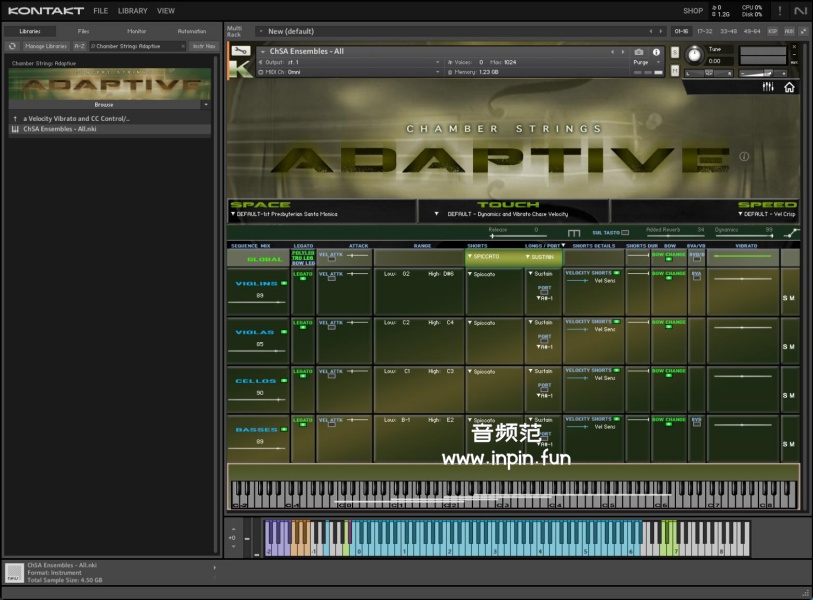The height and width of the screenshot is (600, 813).
Task: Toggle the Sul Tasto checkbox
Action: click(x=625, y=232)
